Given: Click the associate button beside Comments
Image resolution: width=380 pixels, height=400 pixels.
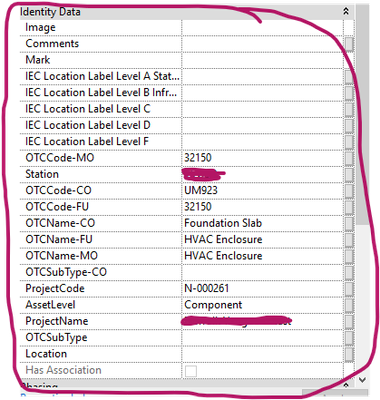Looking at the screenshot, I should (x=349, y=44).
